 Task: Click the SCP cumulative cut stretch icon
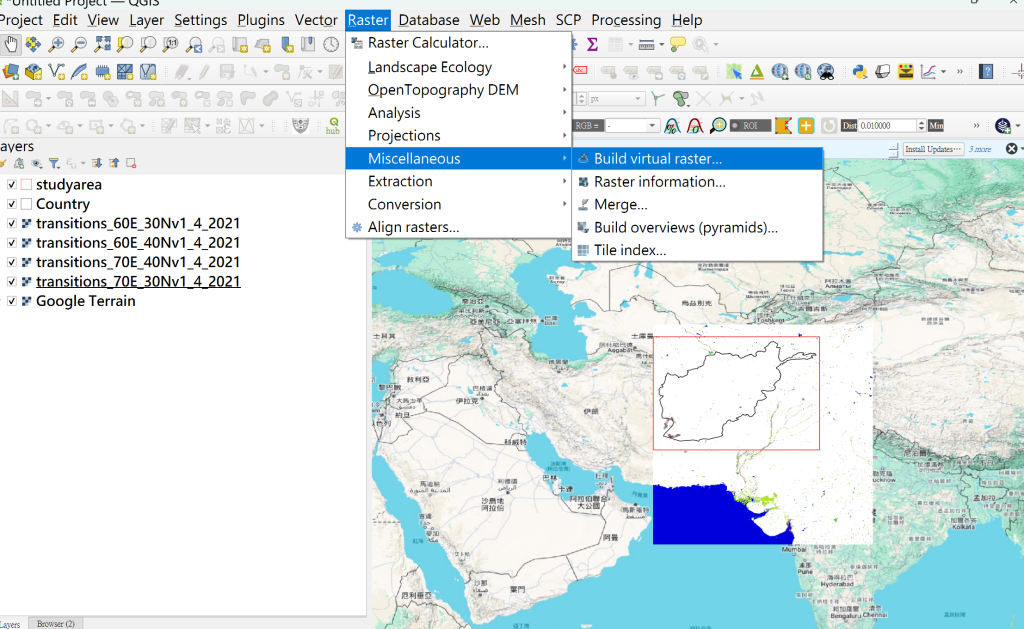click(x=672, y=125)
